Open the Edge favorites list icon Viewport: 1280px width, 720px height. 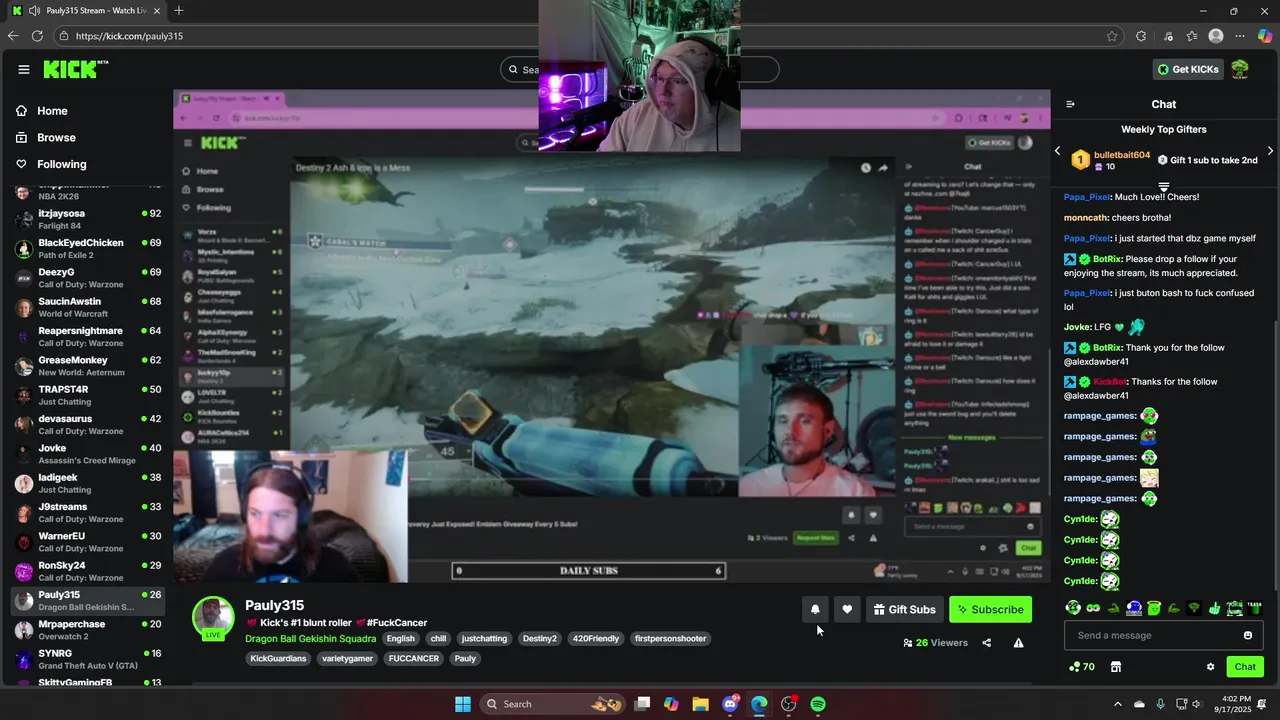pos(1192,36)
